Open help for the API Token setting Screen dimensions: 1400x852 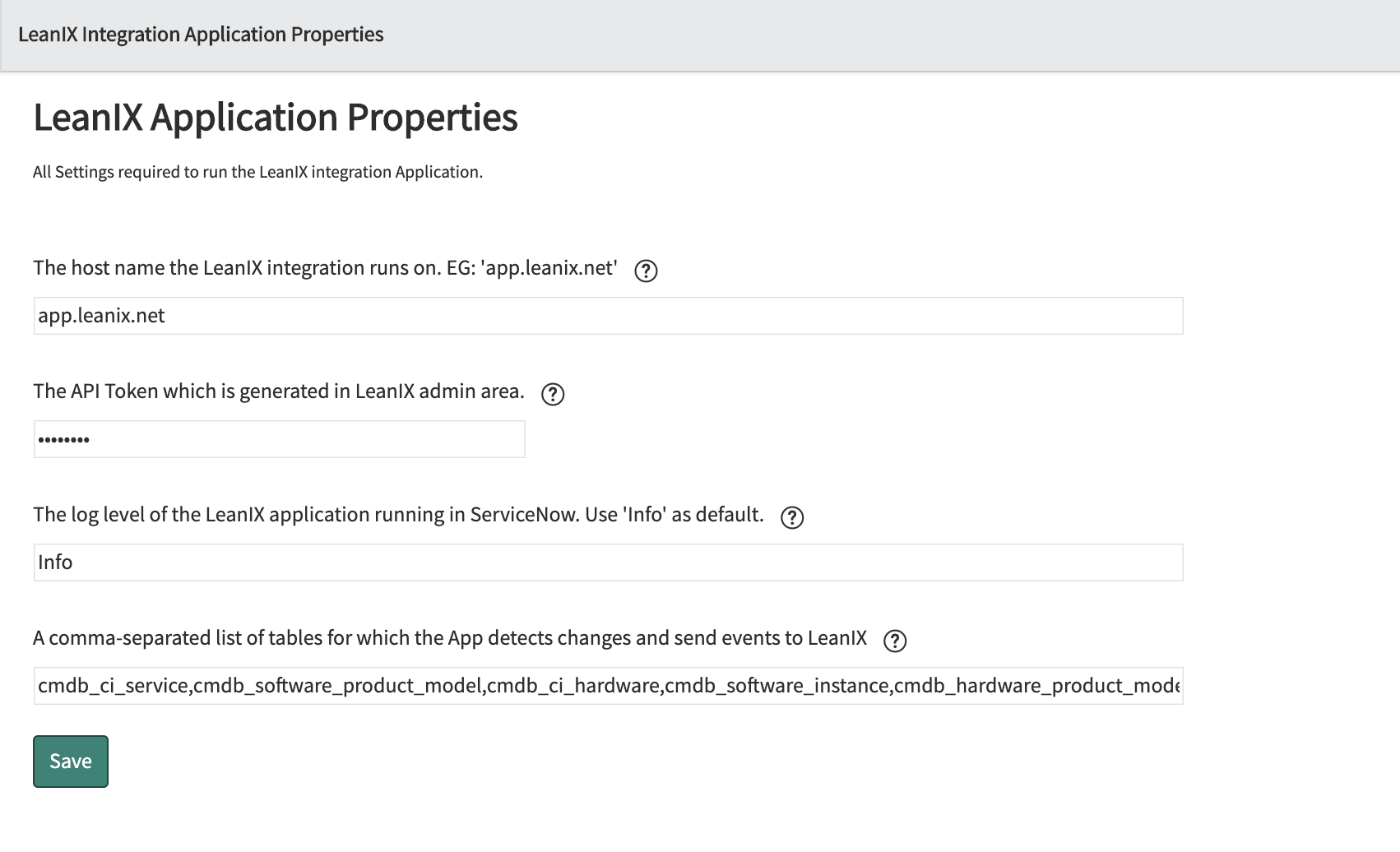tap(553, 394)
